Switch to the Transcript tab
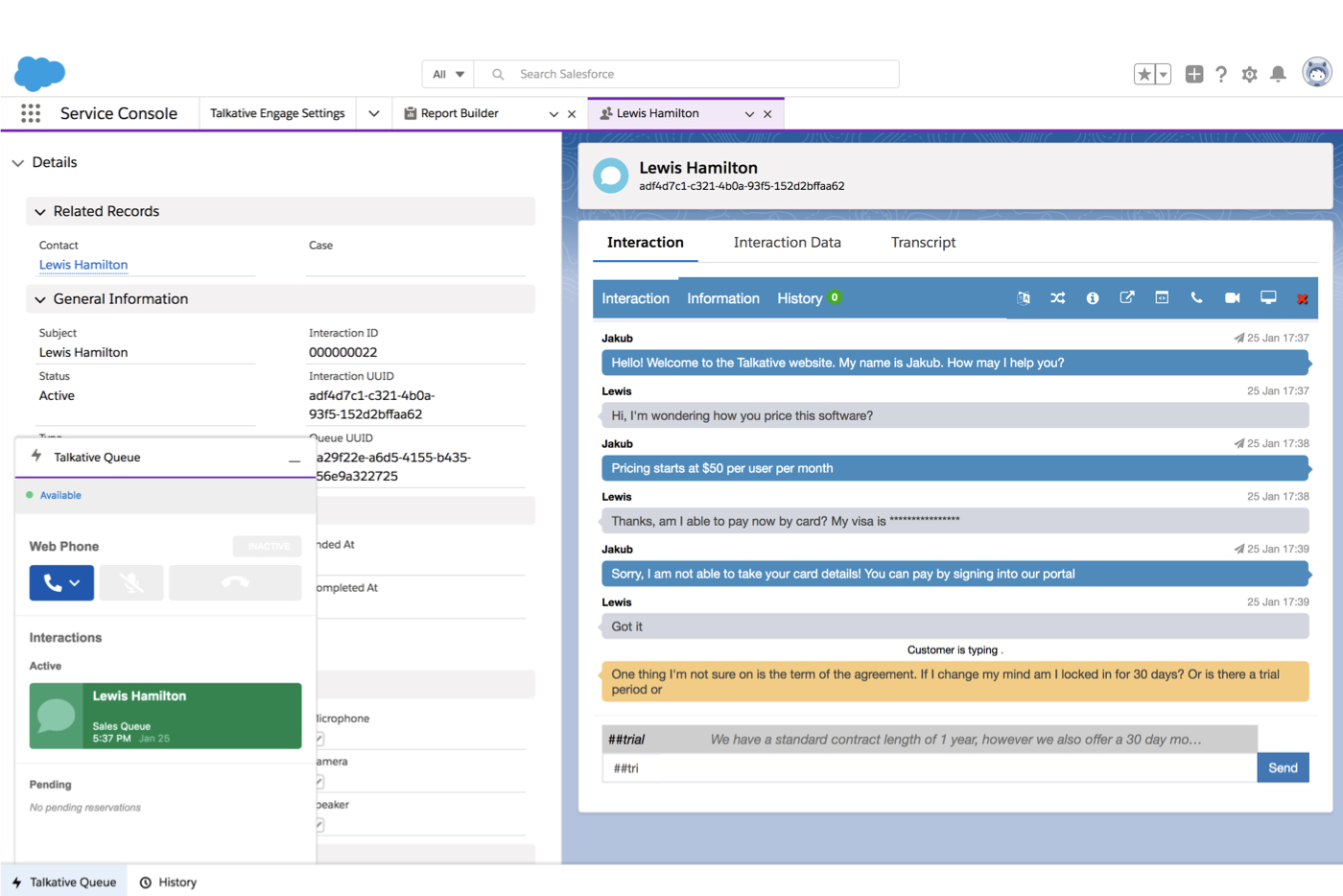 (922, 243)
